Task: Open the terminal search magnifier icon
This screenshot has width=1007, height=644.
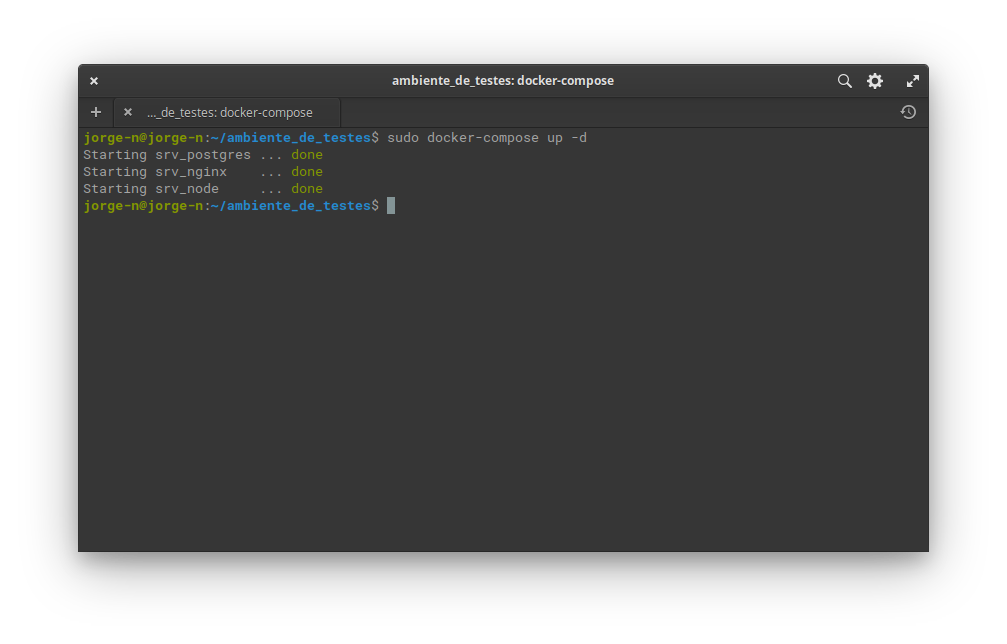Action: (845, 81)
